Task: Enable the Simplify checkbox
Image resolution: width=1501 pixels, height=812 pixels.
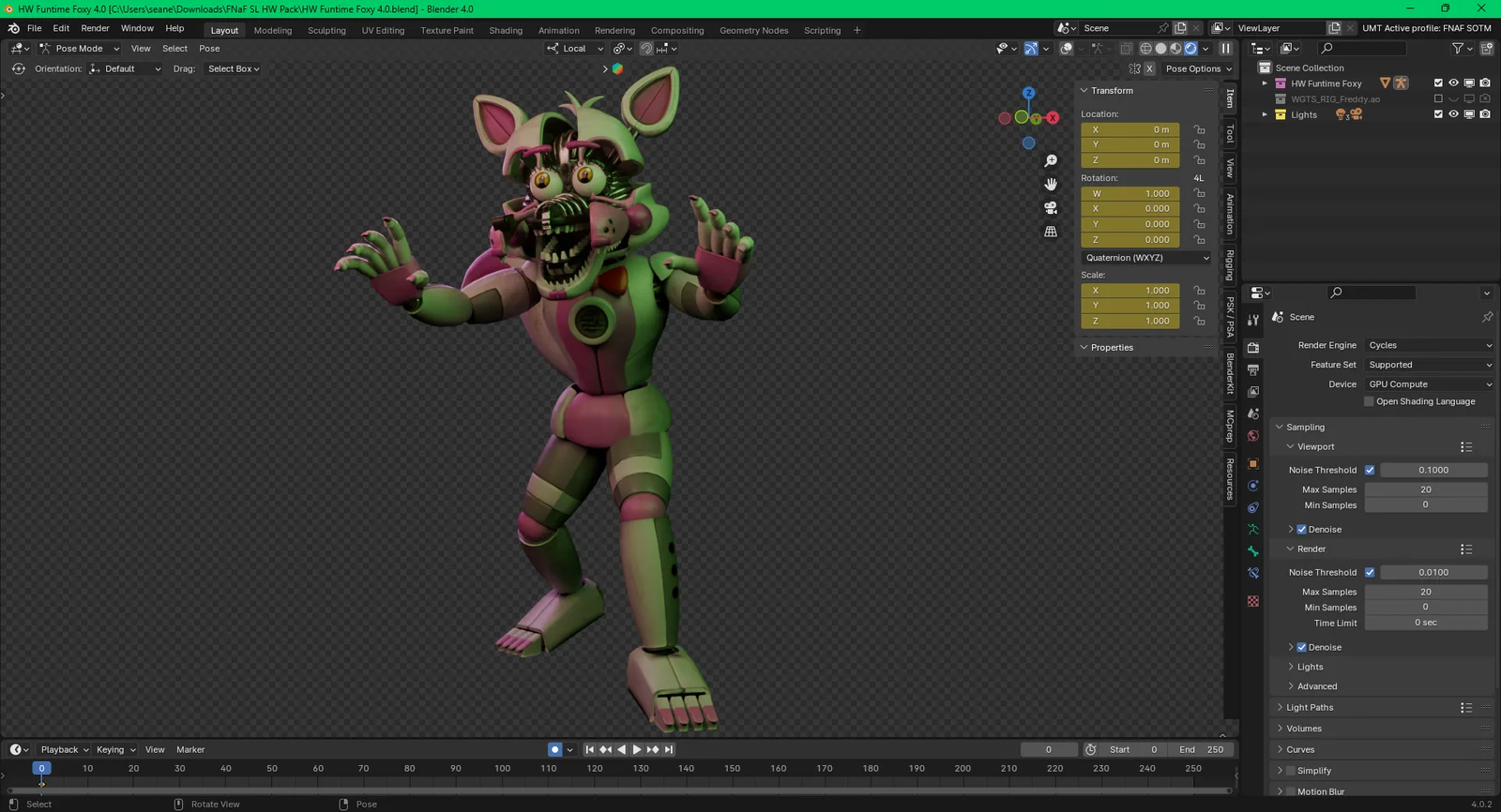Action: [x=1291, y=771]
